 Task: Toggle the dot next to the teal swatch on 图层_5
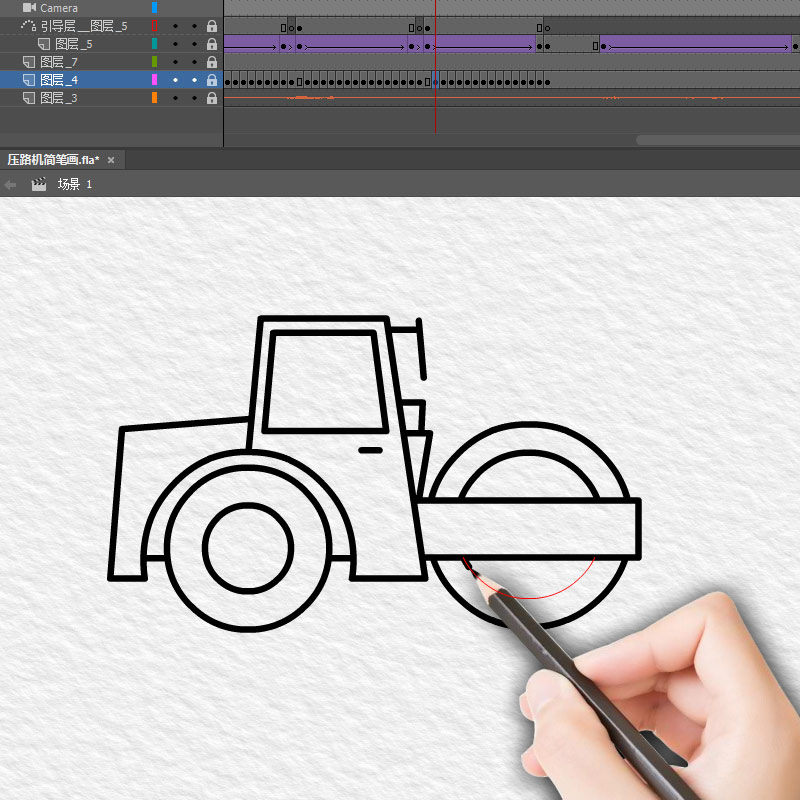(x=176, y=44)
